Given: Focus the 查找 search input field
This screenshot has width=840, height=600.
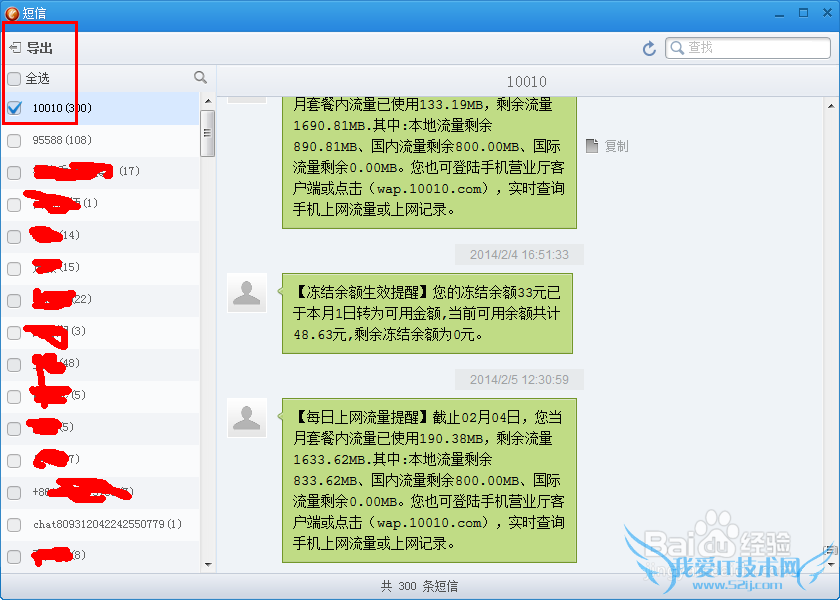Looking at the screenshot, I should (748, 48).
